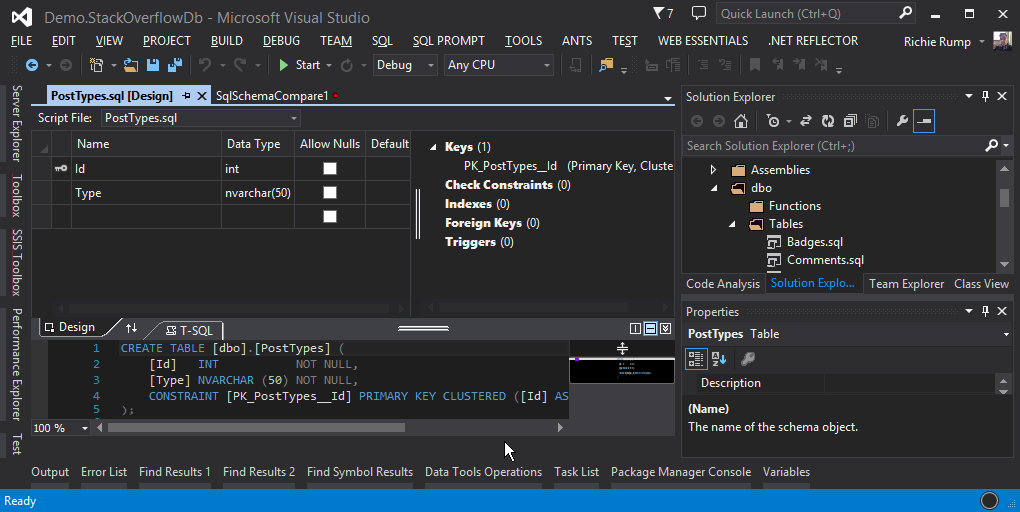This screenshot has width=1020, height=512.
Task: Open the Any CPU platform dropdown
Action: (546, 65)
